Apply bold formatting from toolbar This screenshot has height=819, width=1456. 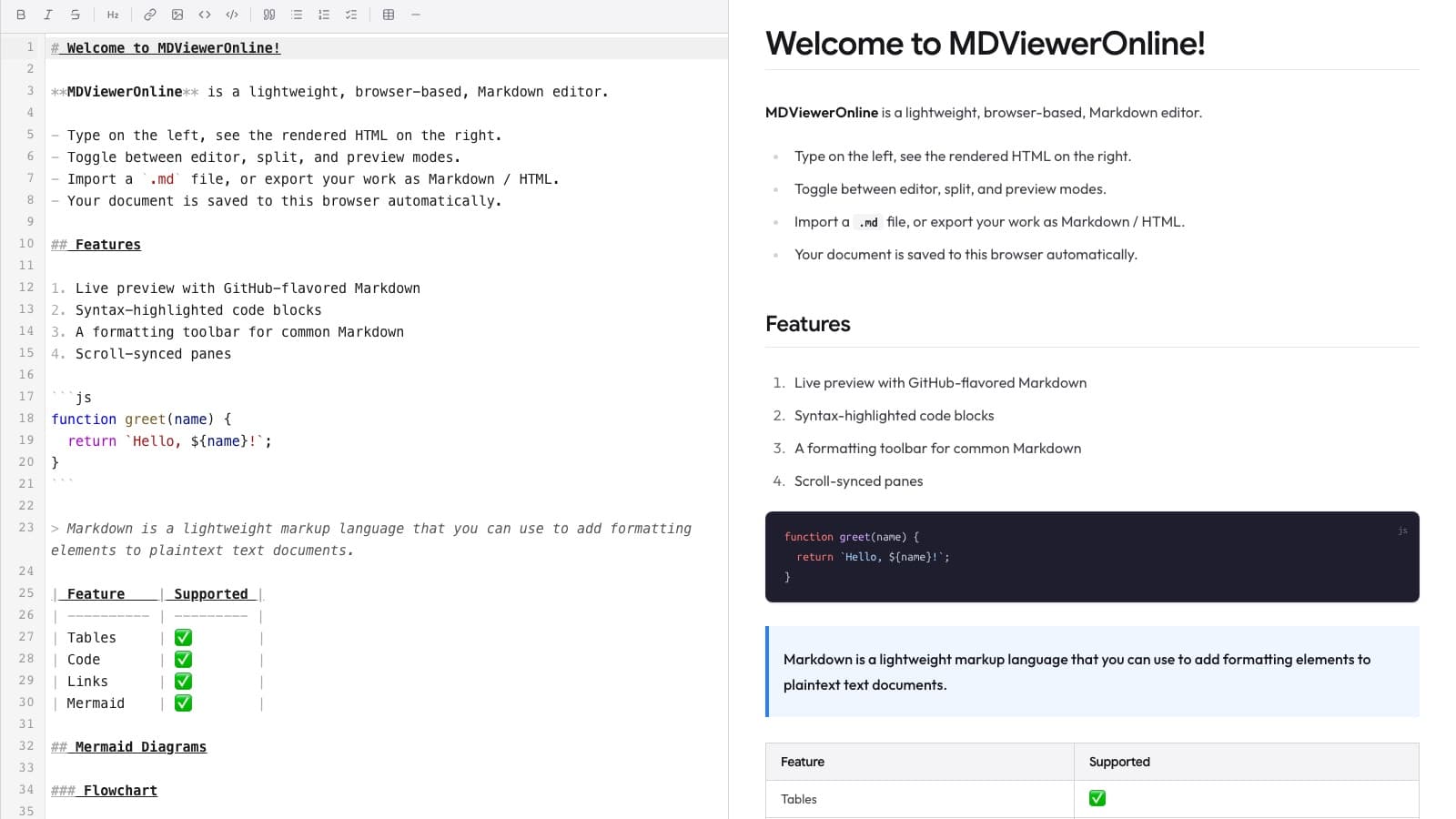point(21,15)
